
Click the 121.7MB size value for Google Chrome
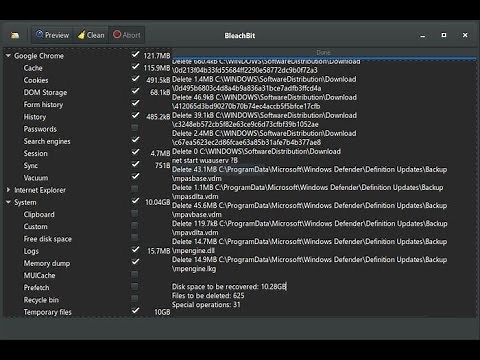pyautogui.click(x=157, y=56)
